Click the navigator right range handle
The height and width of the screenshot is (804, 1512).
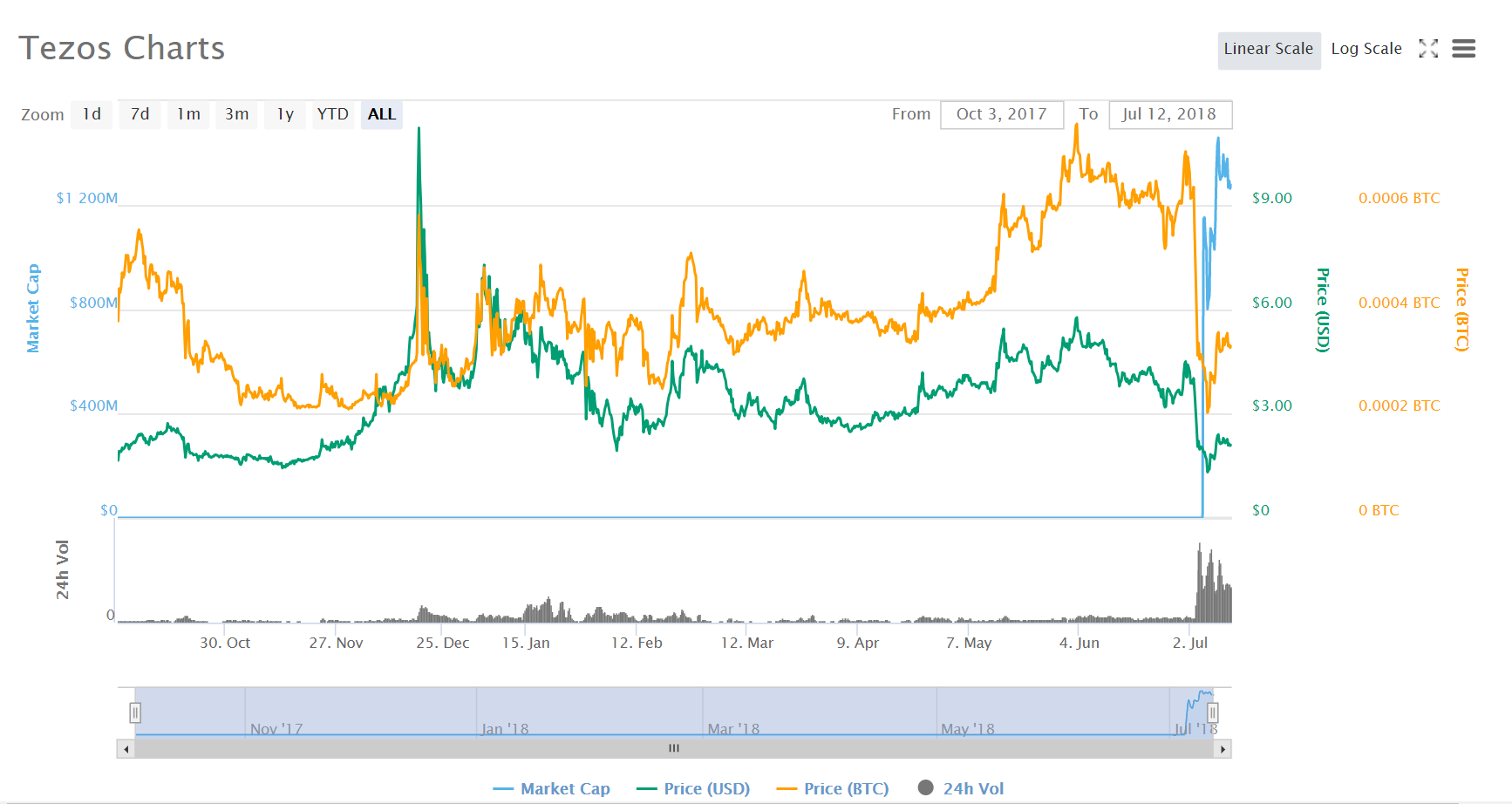point(1212,713)
